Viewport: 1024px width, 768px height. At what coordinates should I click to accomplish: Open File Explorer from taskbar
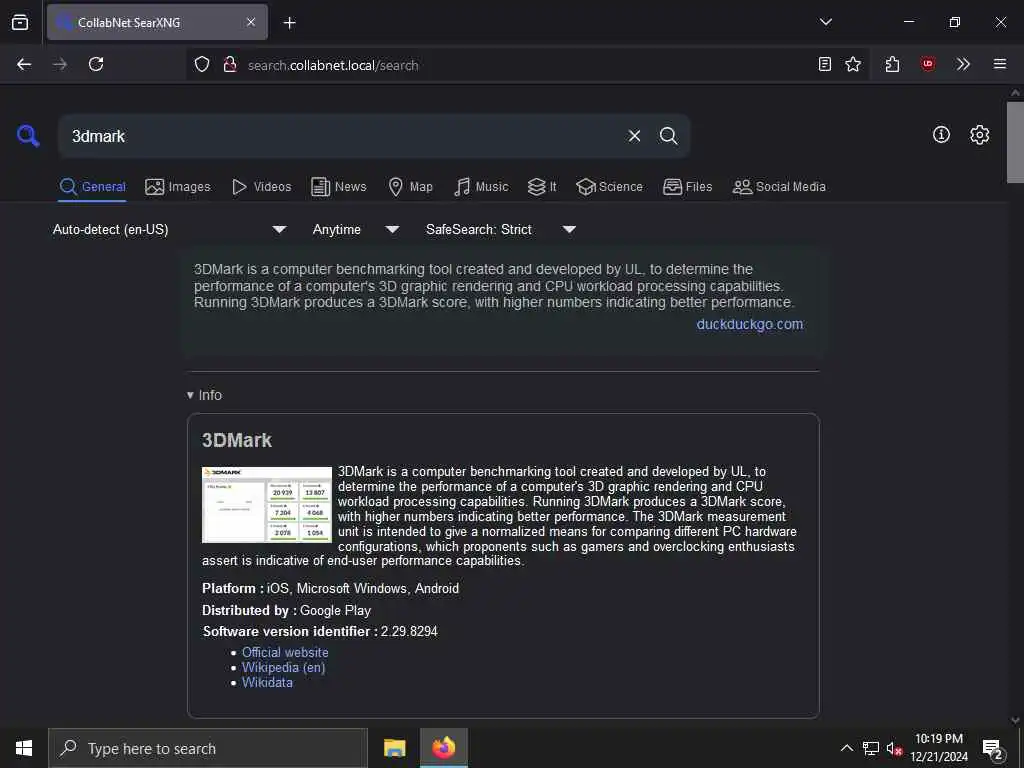click(394, 748)
